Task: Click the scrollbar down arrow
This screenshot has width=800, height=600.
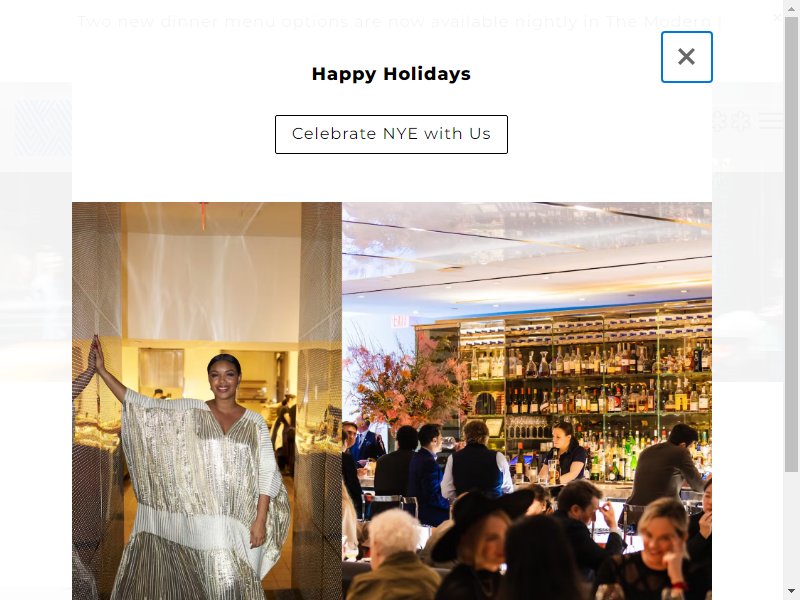Action: pyautogui.click(x=791, y=591)
